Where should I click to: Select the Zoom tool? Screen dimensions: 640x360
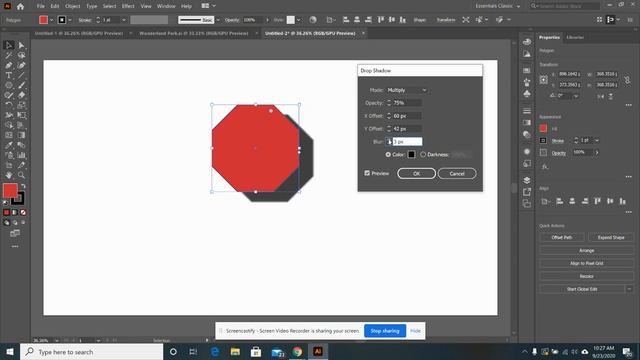21,175
